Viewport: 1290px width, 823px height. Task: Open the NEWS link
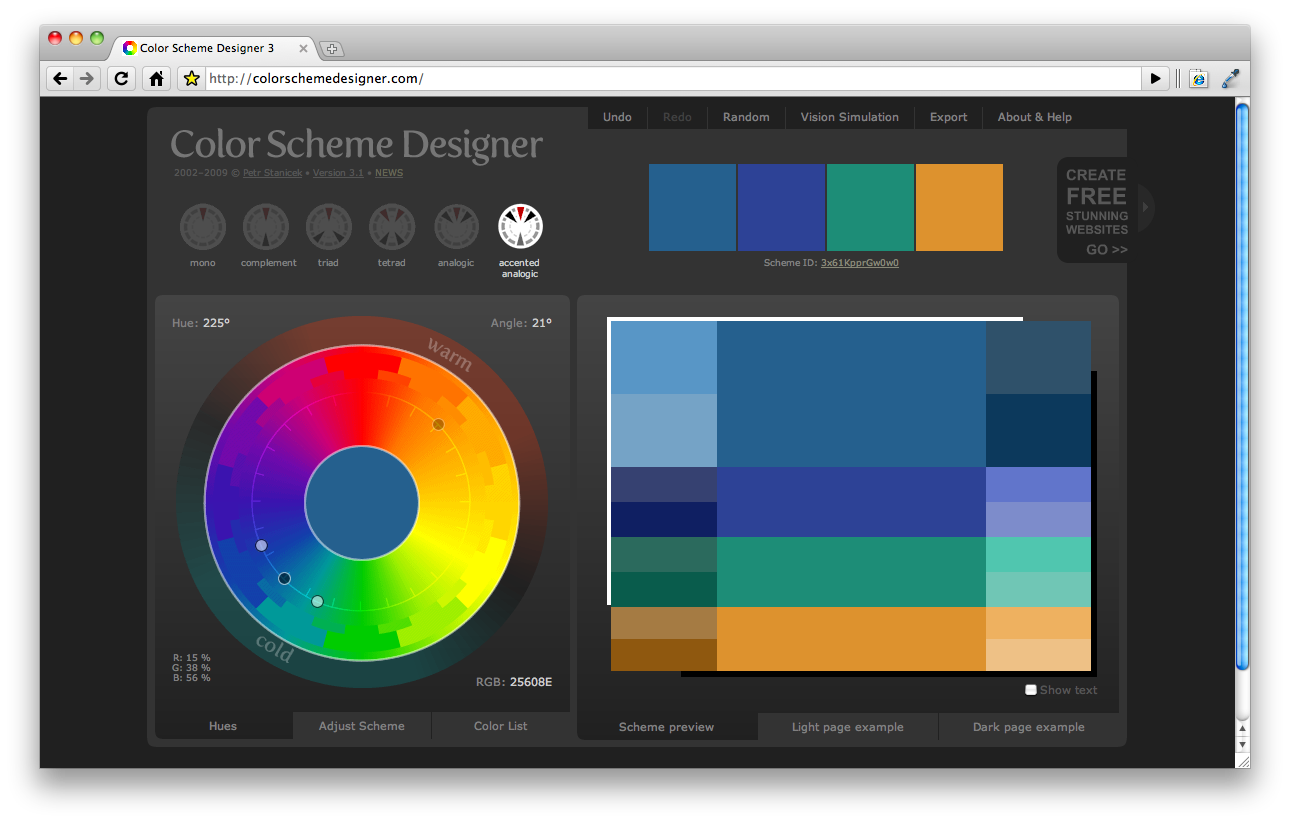389,173
